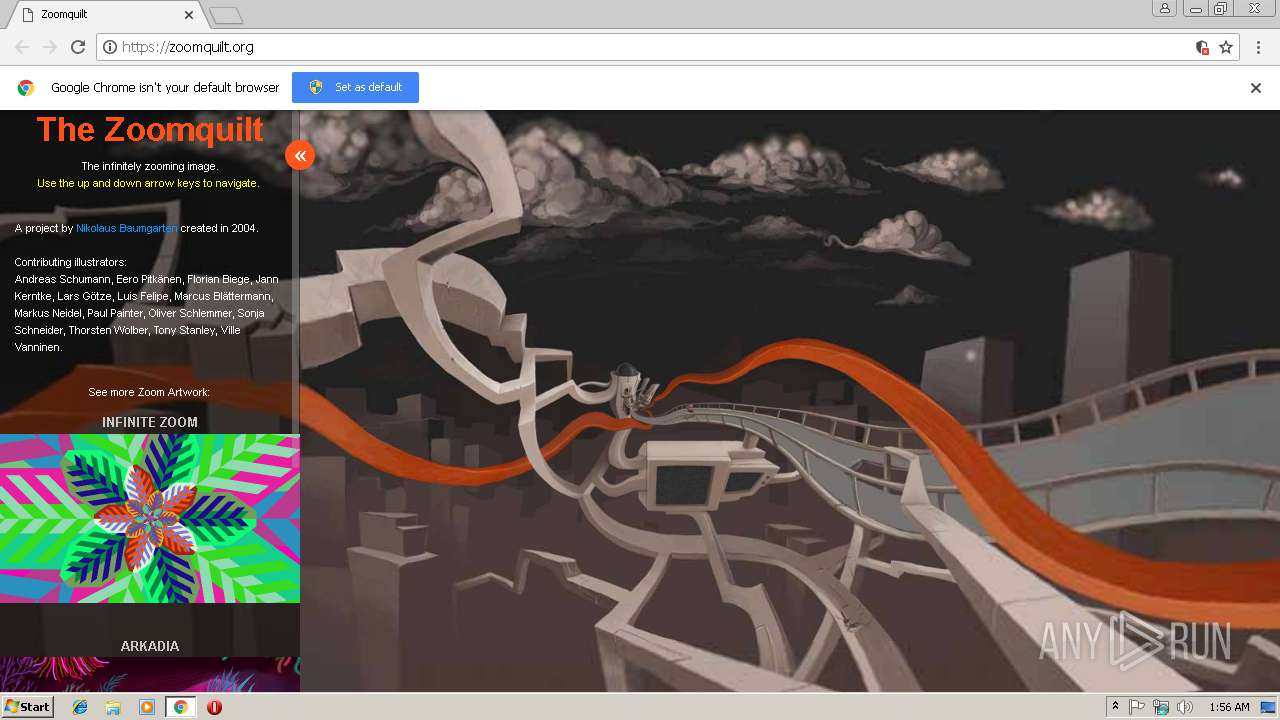The image size is (1280, 720).
Task: Open the Windows Start menu
Action: click(x=27, y=707)
